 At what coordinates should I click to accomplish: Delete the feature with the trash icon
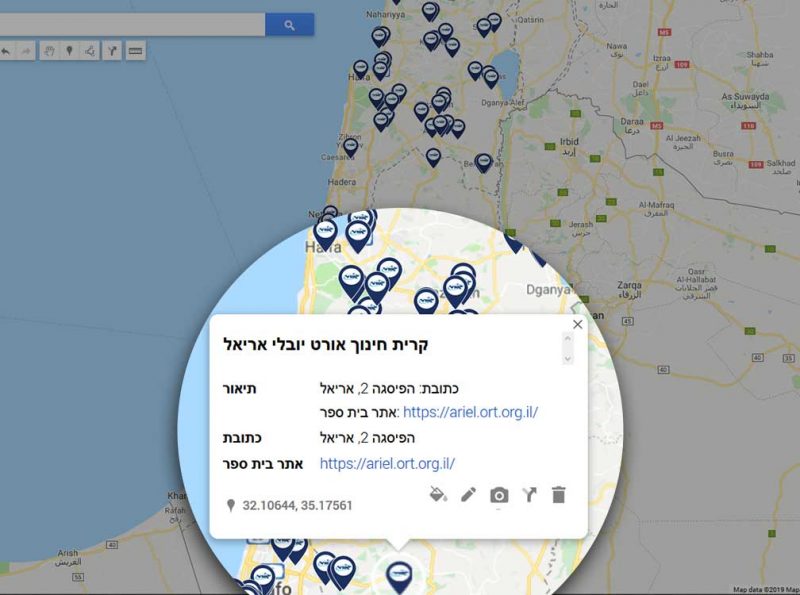click(559, 494)
